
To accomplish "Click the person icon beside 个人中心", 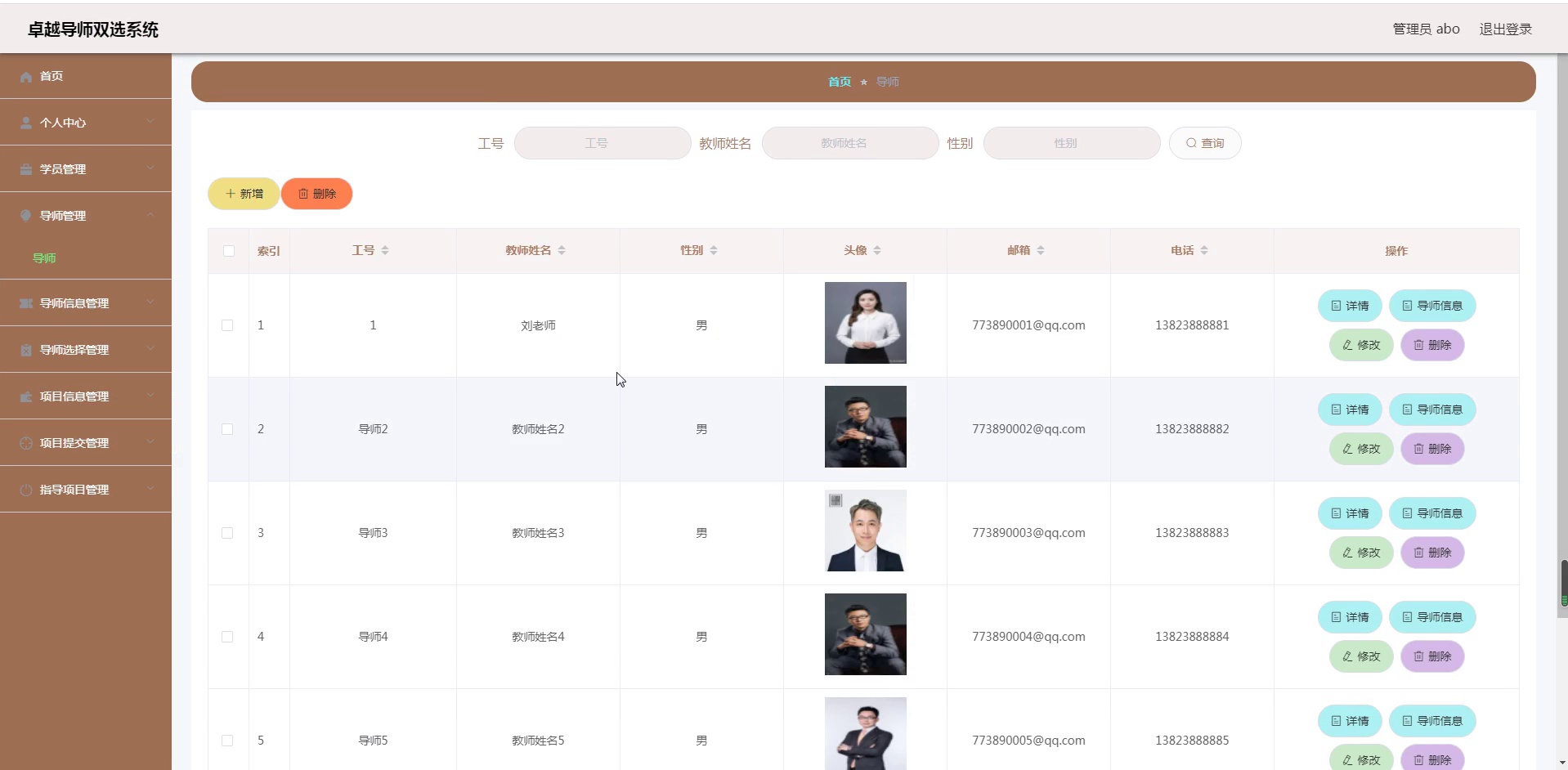I will point(26,123).
